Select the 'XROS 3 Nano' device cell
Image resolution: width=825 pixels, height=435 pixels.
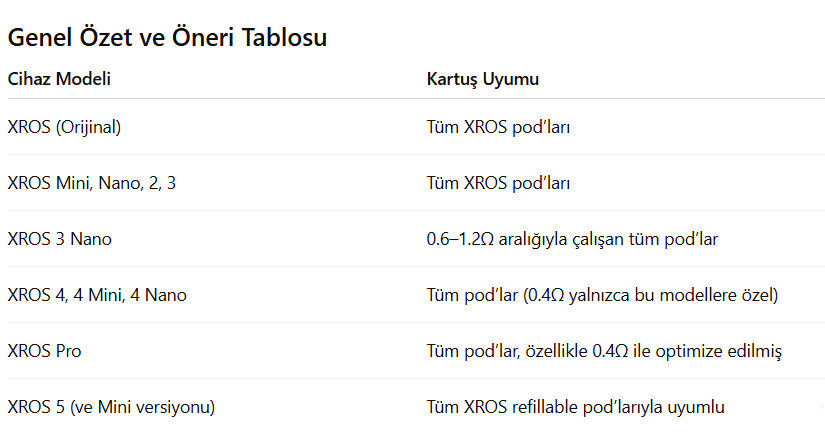(60, 239)
